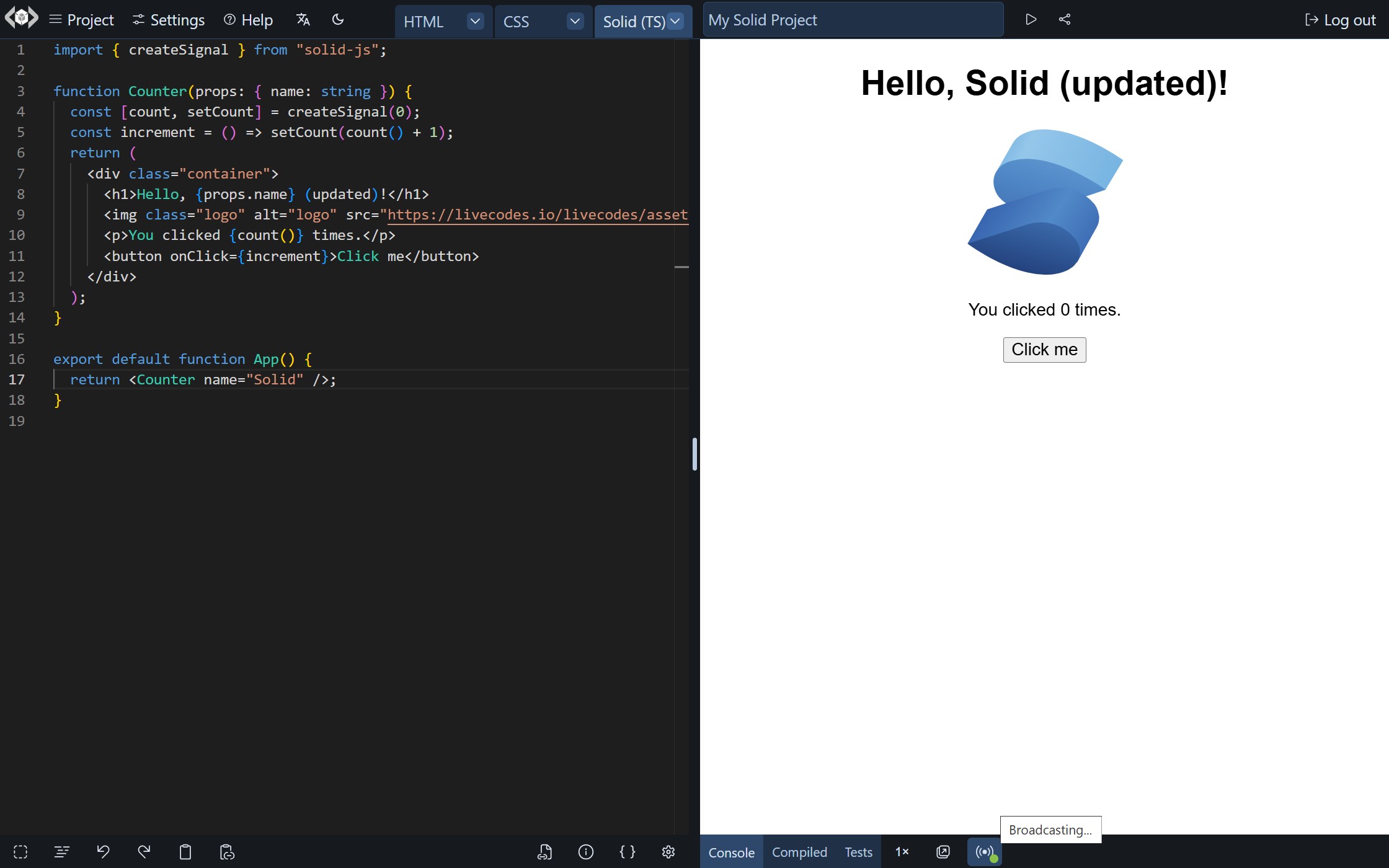Expand the CSS editor dropdown arrow
The image size is (1389, 868).
tap(575, 22)
